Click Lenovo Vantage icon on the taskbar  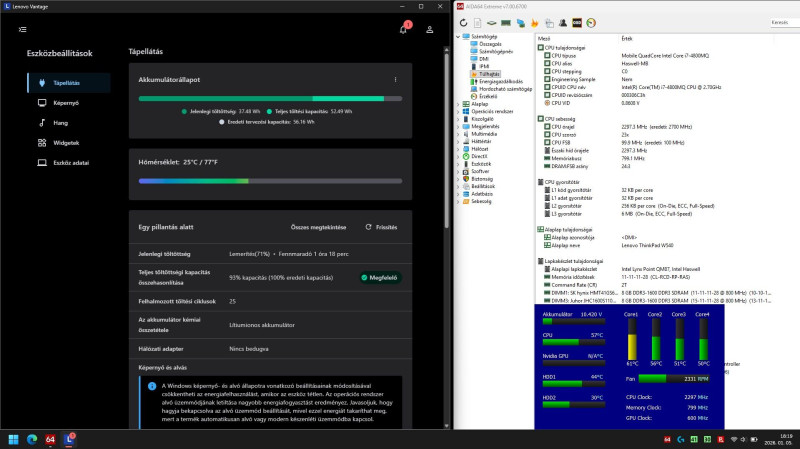68,439
